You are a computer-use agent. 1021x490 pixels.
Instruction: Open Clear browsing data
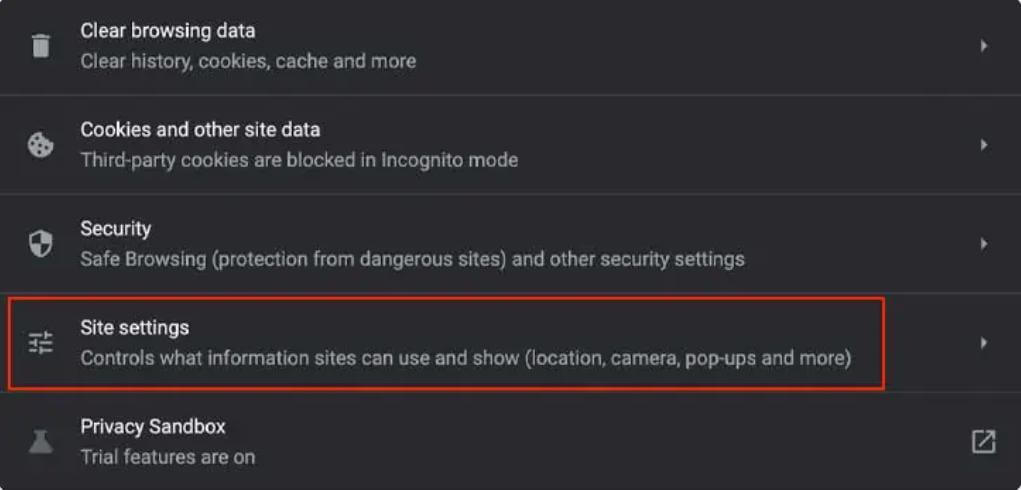point(167,31)
